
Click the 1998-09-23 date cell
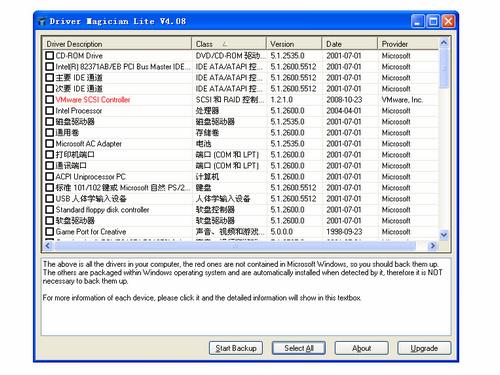pyautogui.click(x=344, y=232)
